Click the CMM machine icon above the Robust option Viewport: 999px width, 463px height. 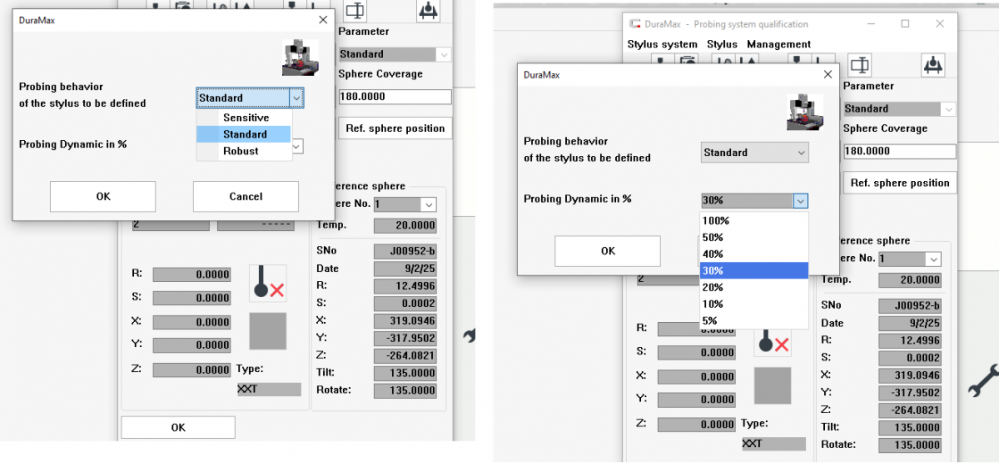point(299,55)
